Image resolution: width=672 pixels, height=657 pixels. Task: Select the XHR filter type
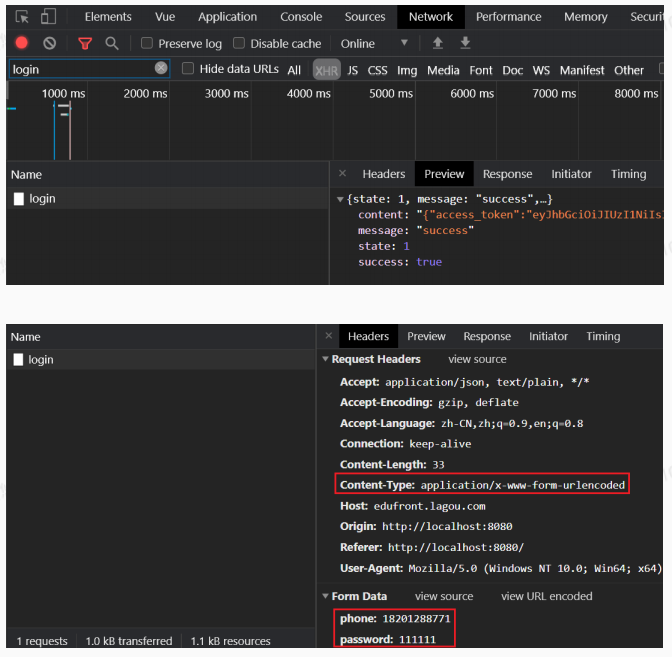(326, 70)
